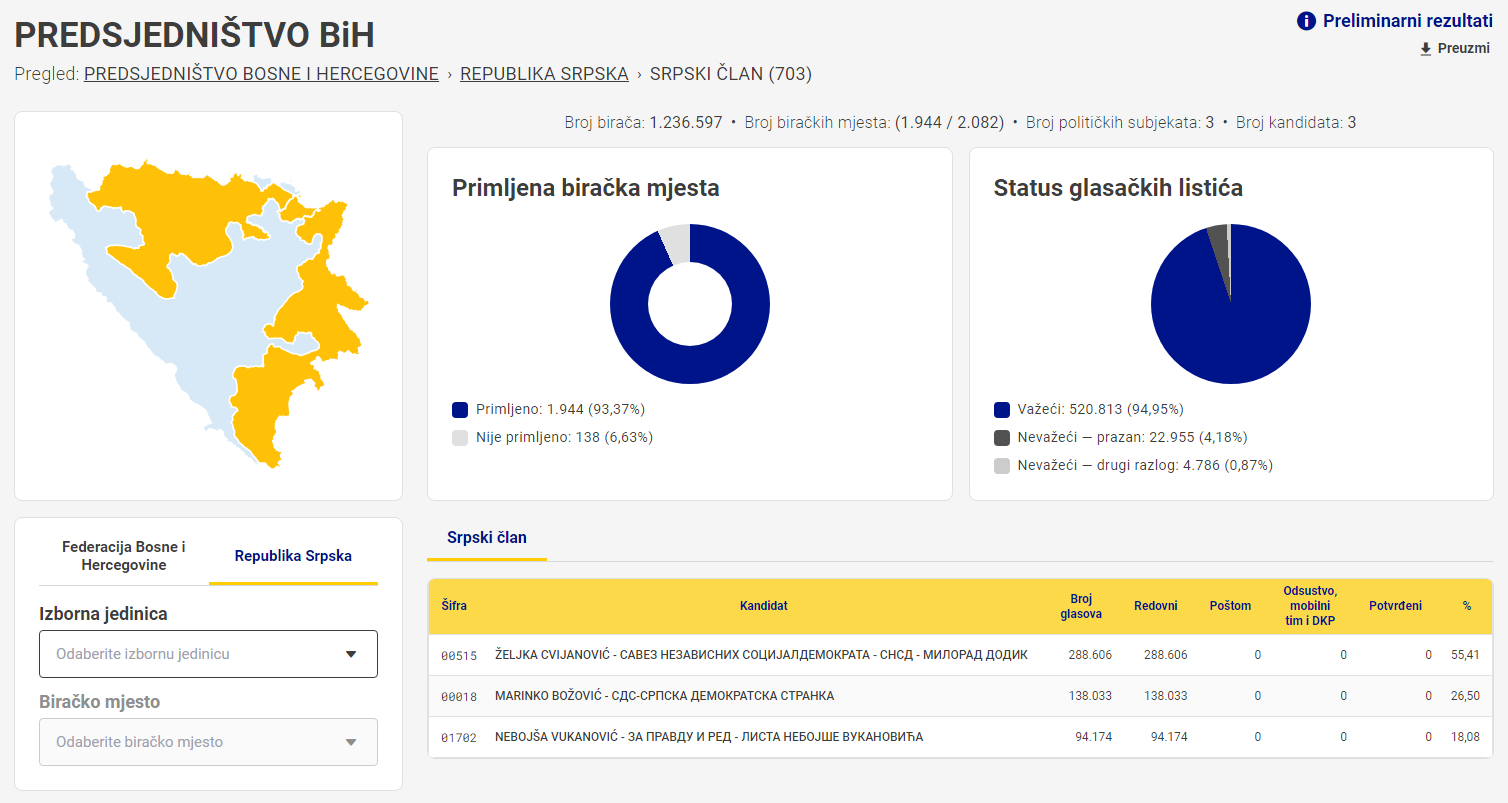Toggle the Nije primljeno legend grey swatch
Image resolution: width=1508 pixels, height=803 pixels.
[460, 437]
